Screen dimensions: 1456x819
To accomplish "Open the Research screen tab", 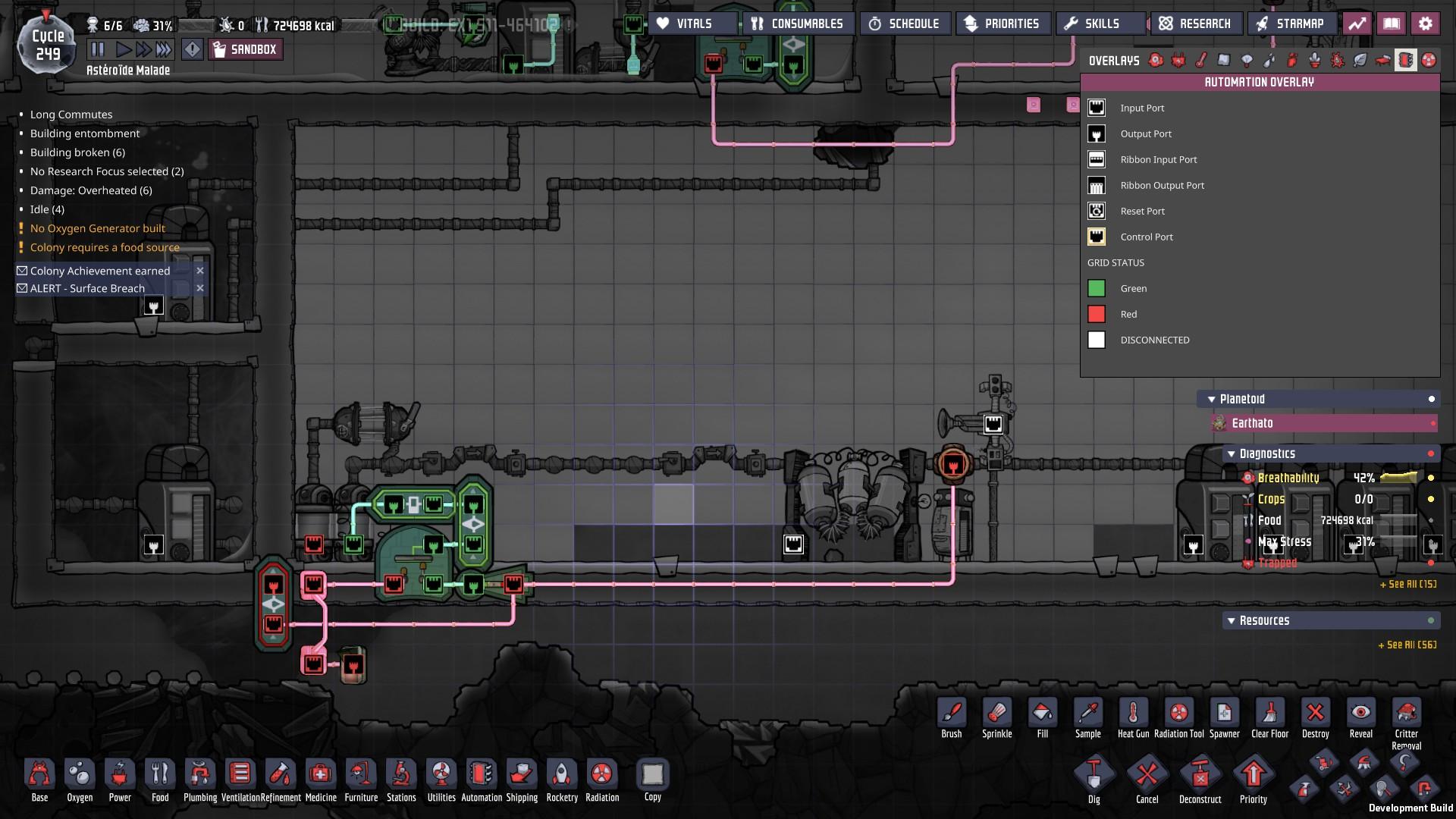I will coord(1196,24).
